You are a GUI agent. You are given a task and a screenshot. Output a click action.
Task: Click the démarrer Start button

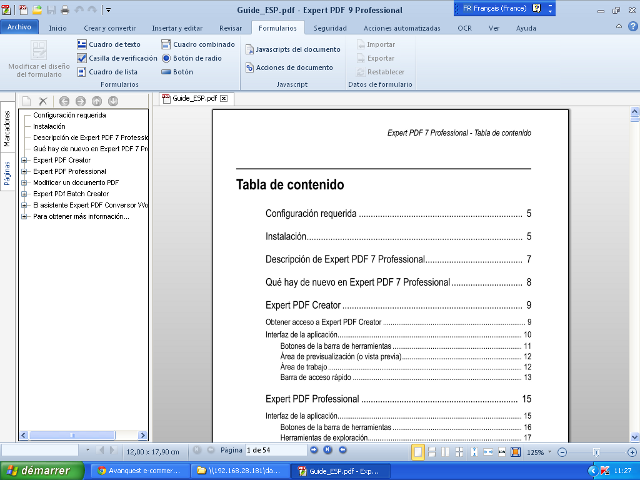[42, 471]
